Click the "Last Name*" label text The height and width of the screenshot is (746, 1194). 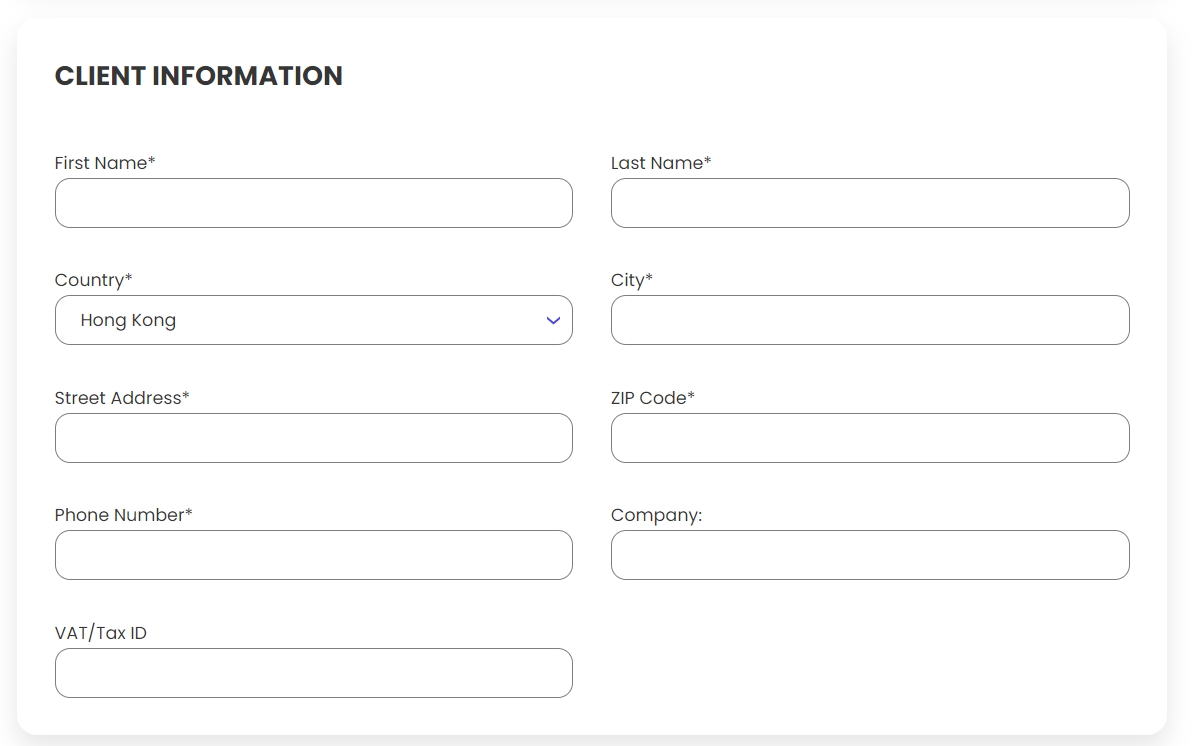pos(661,163)
